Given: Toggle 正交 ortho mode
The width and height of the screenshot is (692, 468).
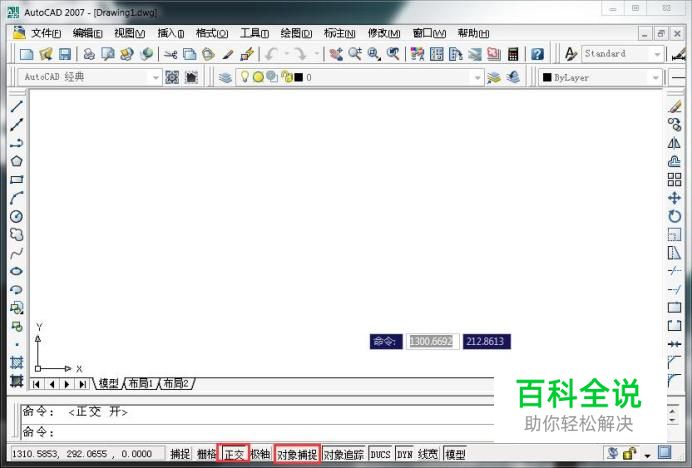Looking at the screenshot, I should (233, 454).
